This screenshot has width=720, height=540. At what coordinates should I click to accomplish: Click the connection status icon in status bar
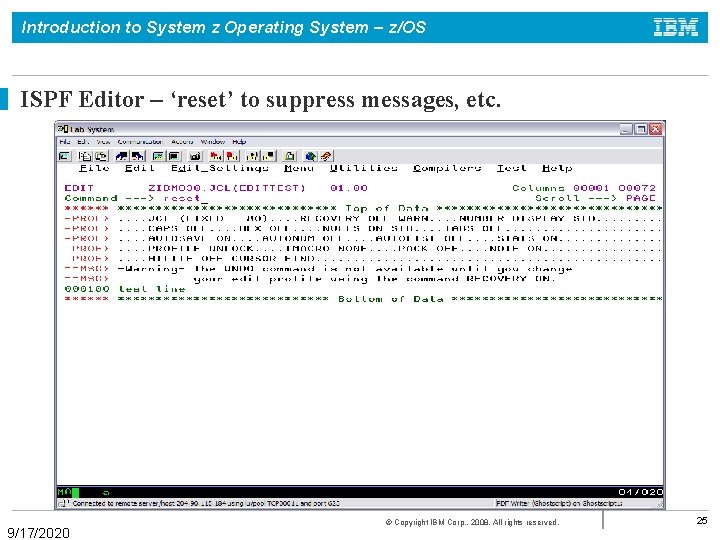pyautogui.click(x=63, y=504)
